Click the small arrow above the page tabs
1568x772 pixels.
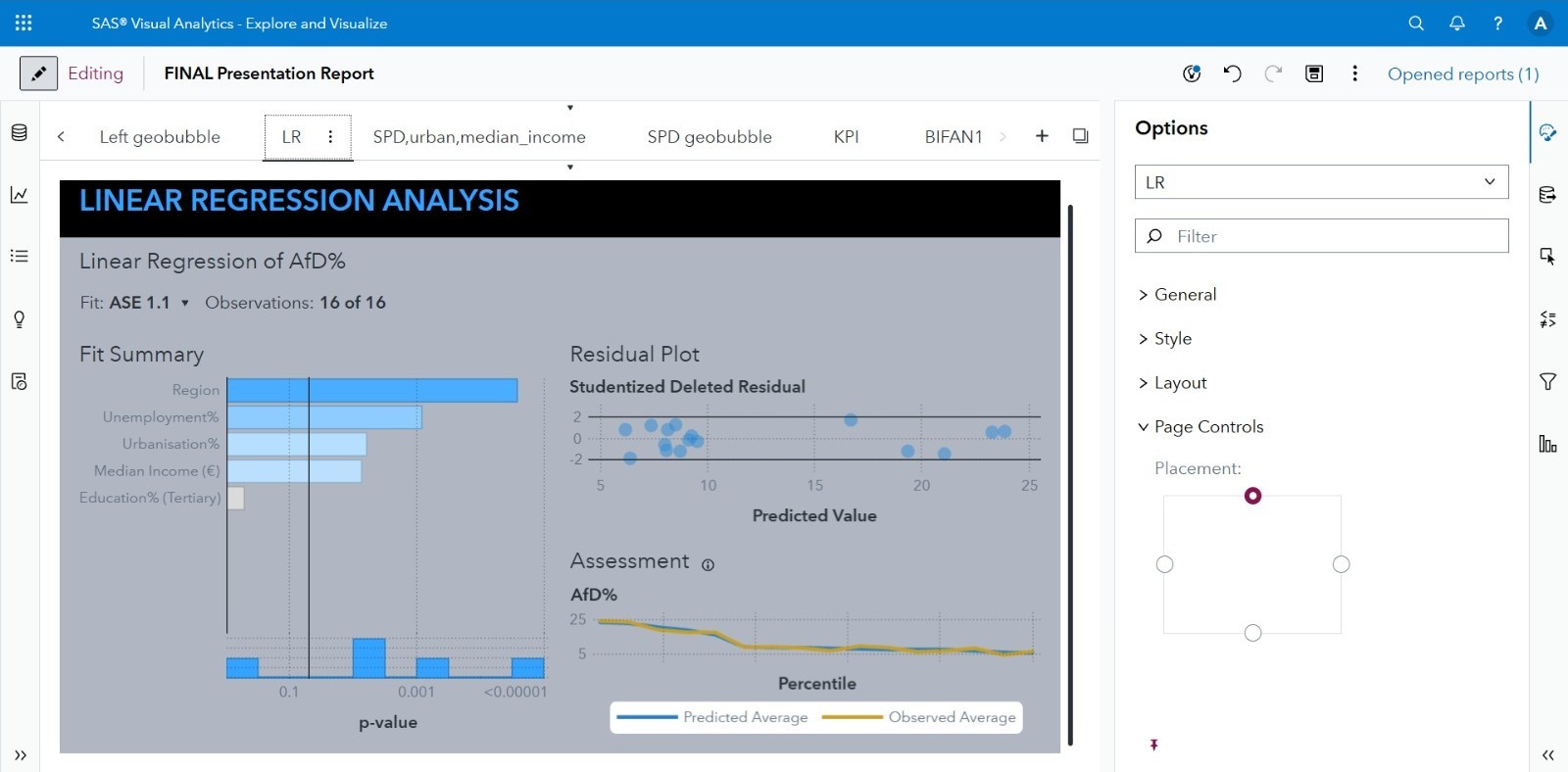click(x=569, y=108)
